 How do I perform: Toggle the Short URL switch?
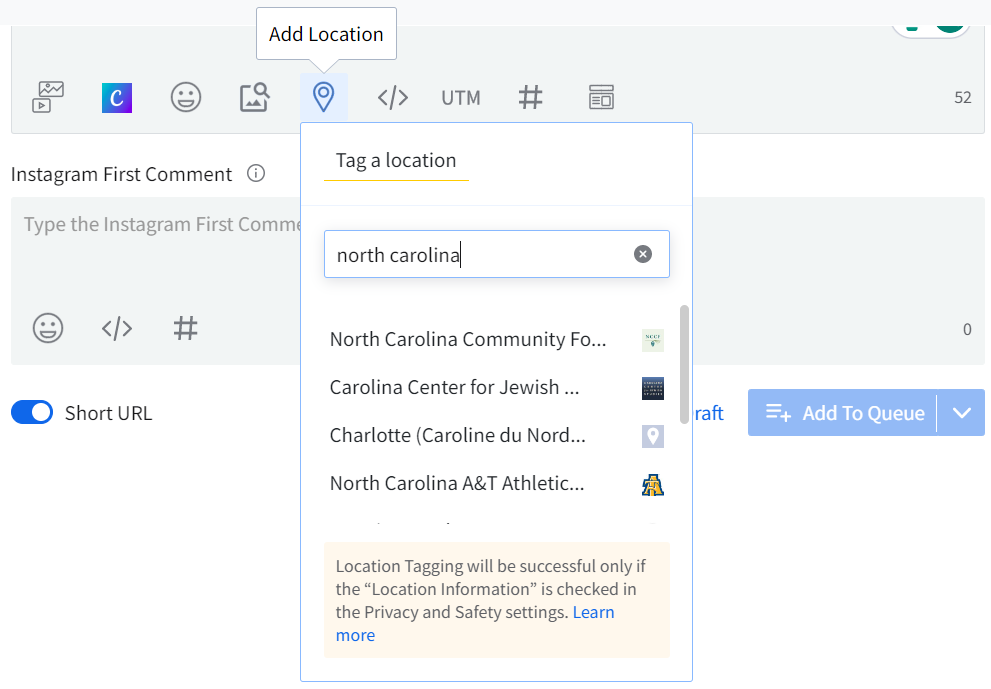pyautogui.click(x=32, y=412)
